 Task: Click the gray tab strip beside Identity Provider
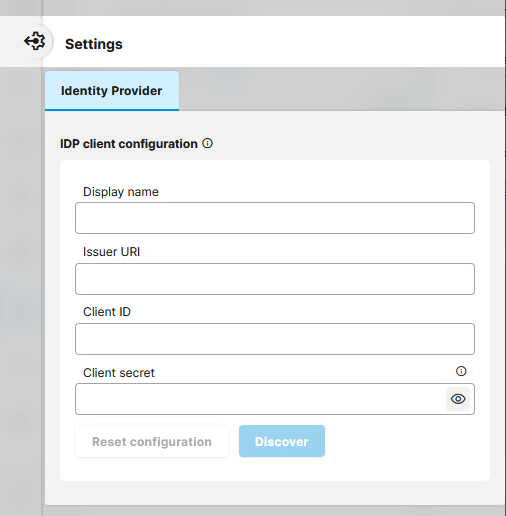342,89
